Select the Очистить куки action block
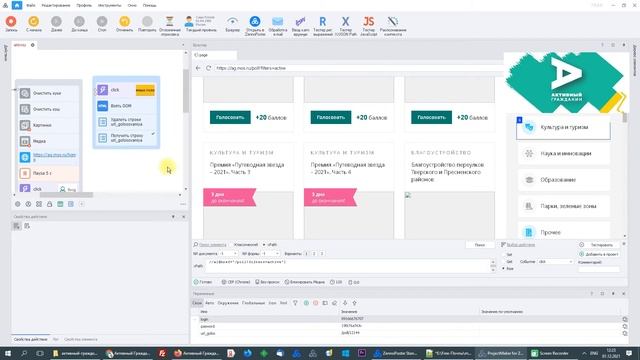The height and width of the screenshot is (360, 640). coord(48,93)
